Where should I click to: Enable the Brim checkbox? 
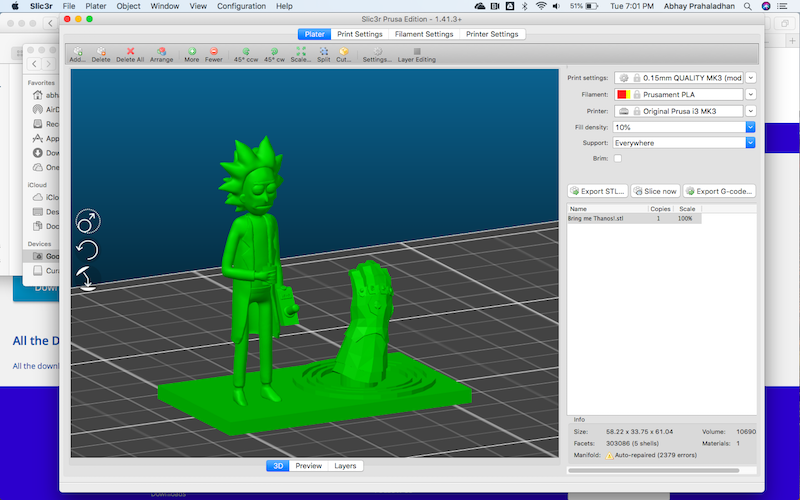click(x=617, y=158)
